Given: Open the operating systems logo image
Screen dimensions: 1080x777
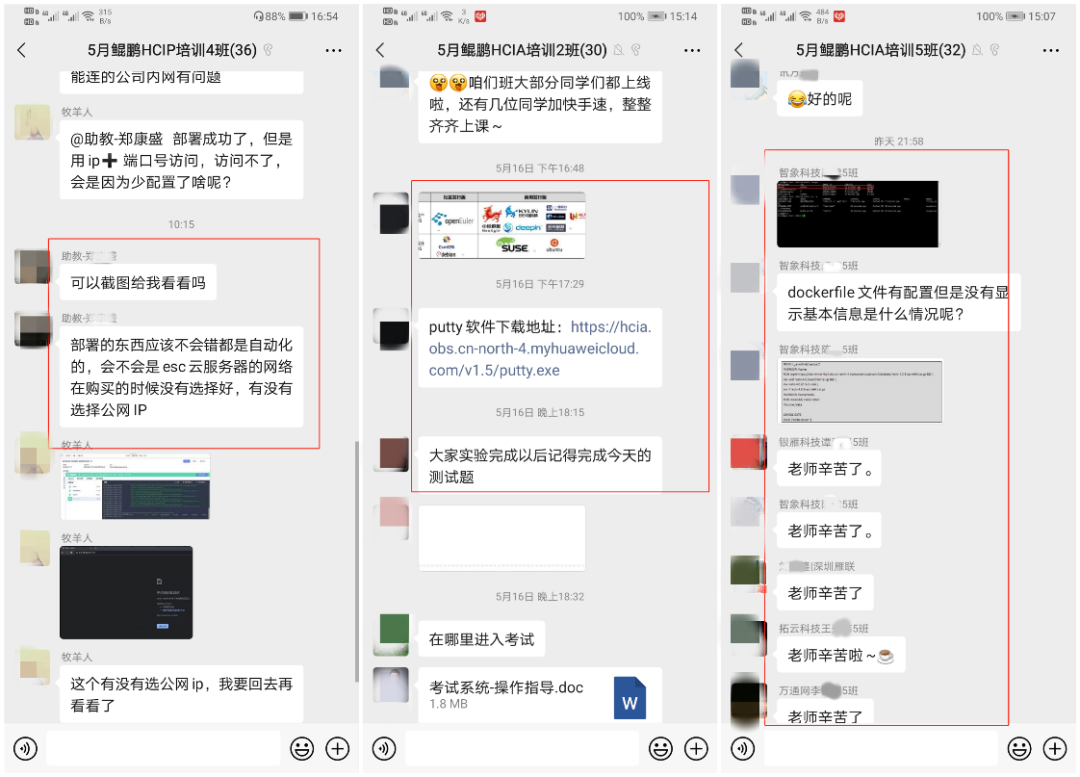Looking at the screenshot, I should pos(502,225).
